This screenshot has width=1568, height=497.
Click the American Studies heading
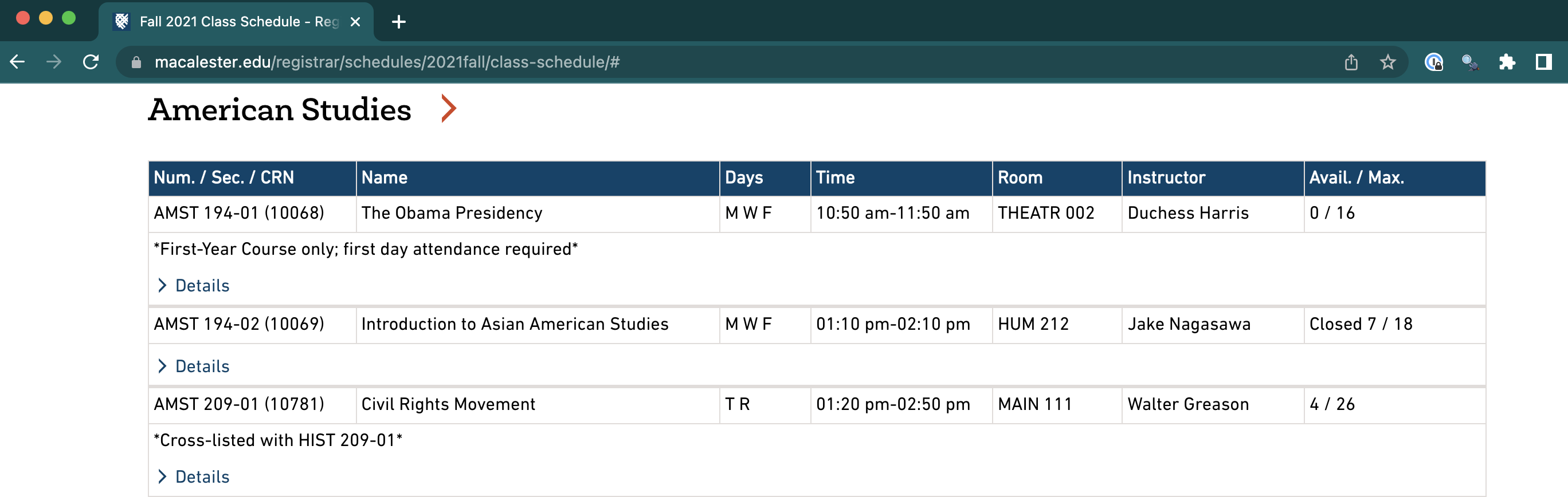(280, 109)
